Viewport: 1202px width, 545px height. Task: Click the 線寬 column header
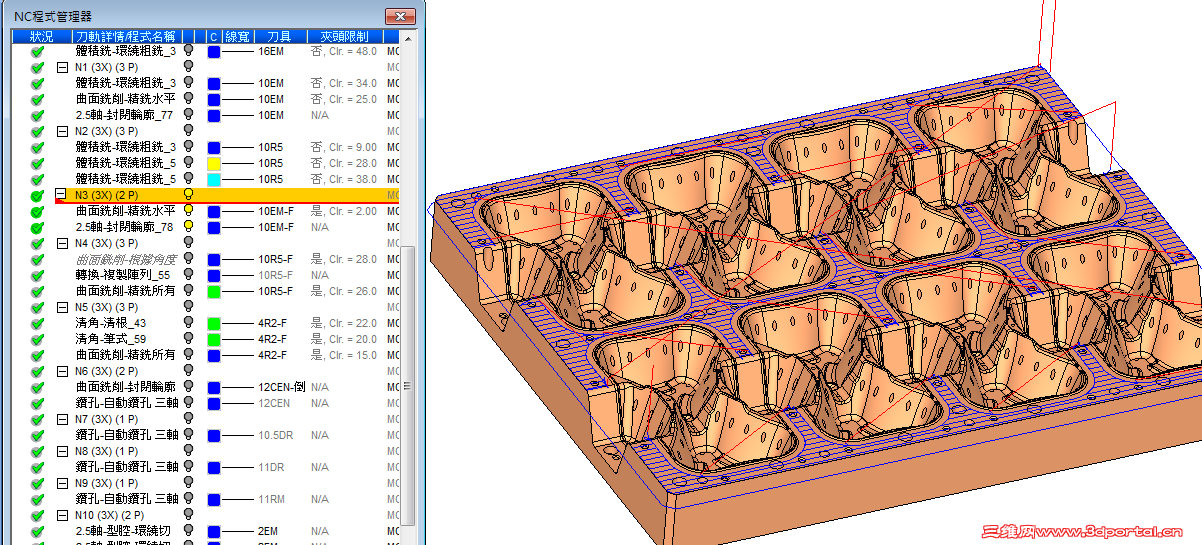(x=237, y=36)
